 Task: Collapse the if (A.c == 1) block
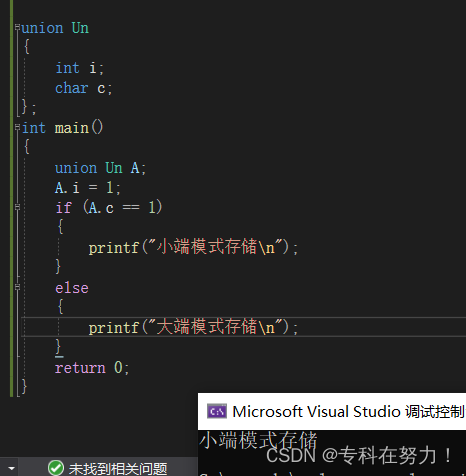17,207
